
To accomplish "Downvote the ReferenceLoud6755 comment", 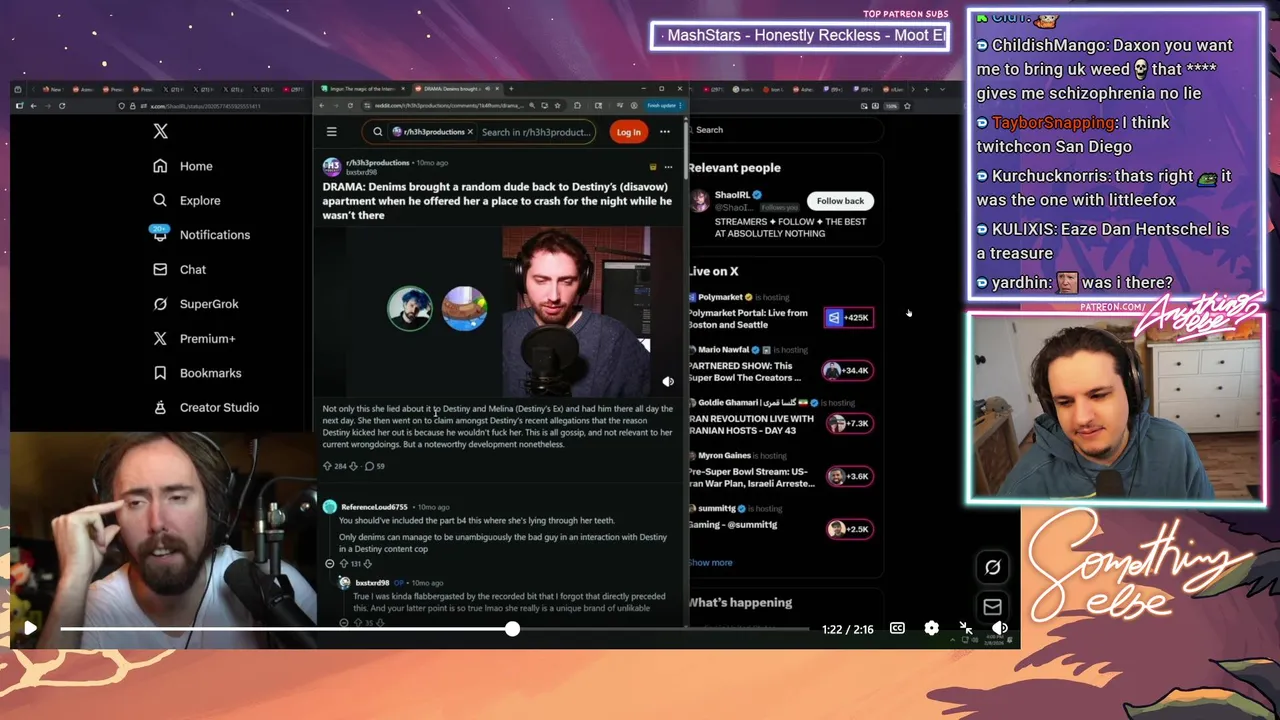I will [x=367, y=564].
